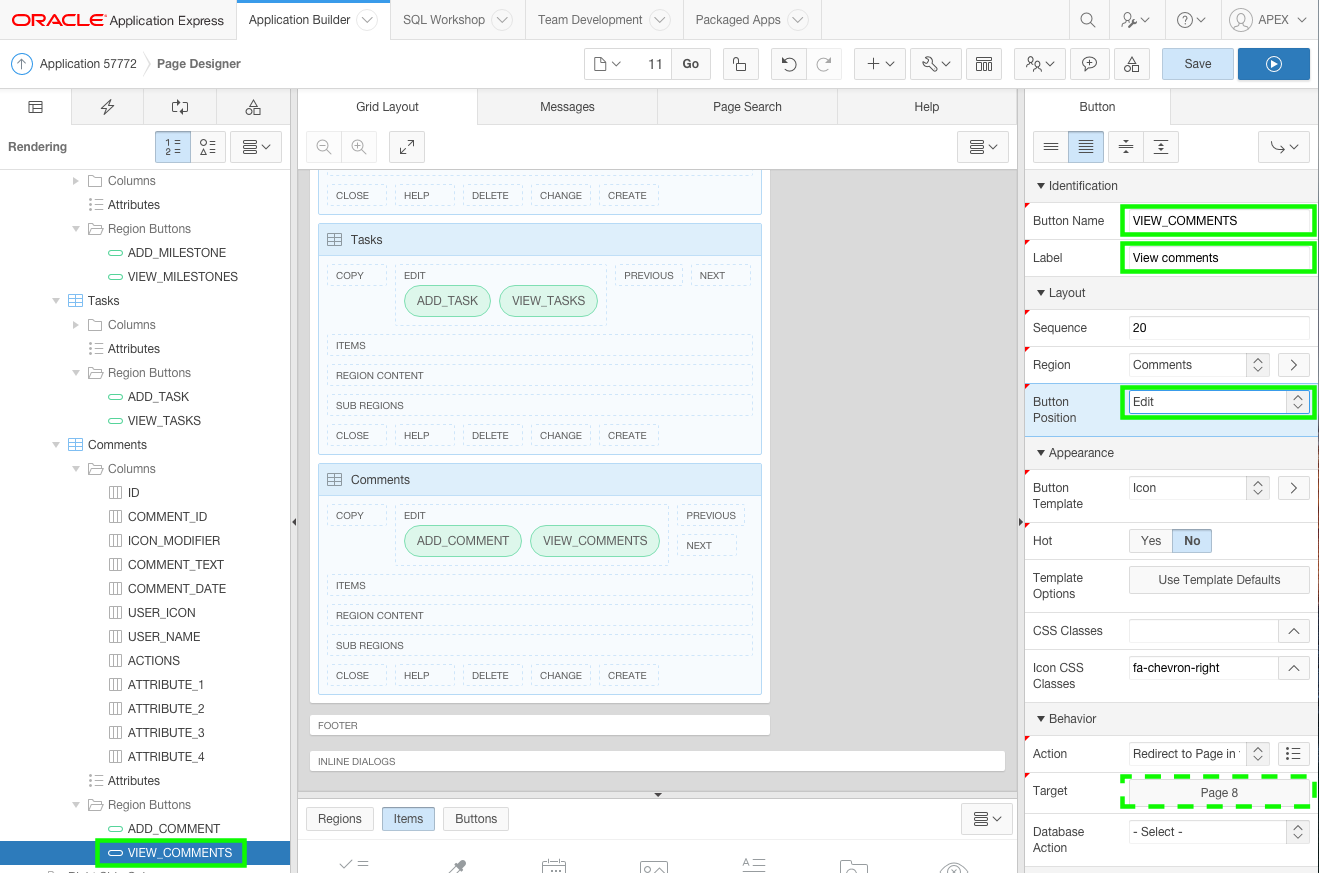Click the Label input field

click(x=1219, y=258)
